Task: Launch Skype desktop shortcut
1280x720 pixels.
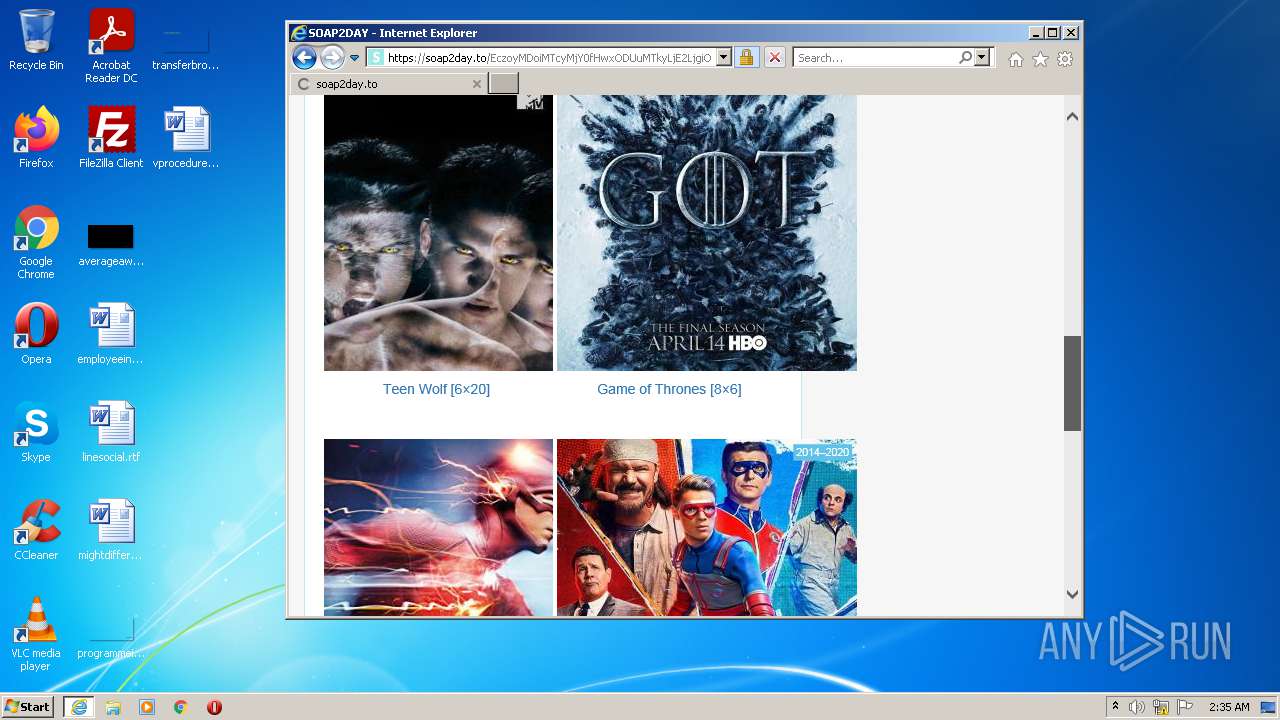Action: coord(36,432)
